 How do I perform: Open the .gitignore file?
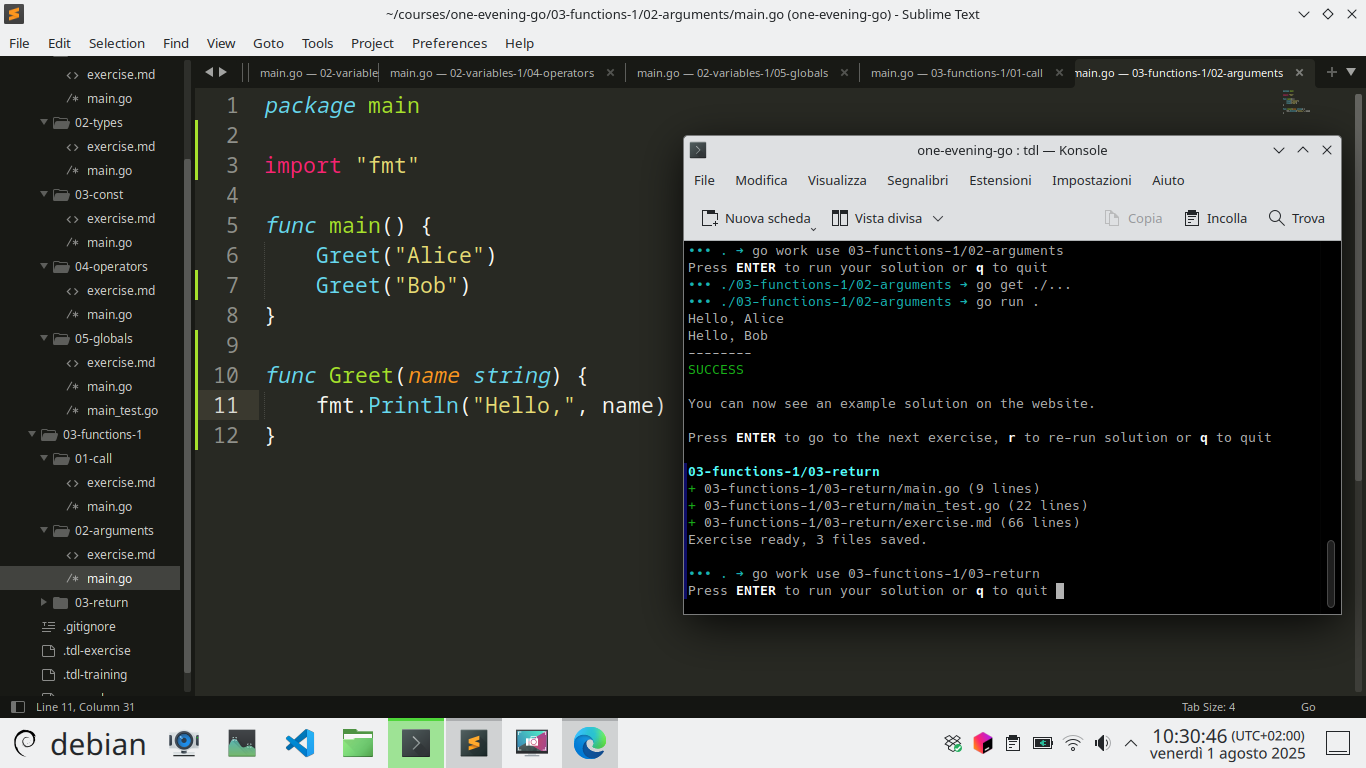(89, 626)
